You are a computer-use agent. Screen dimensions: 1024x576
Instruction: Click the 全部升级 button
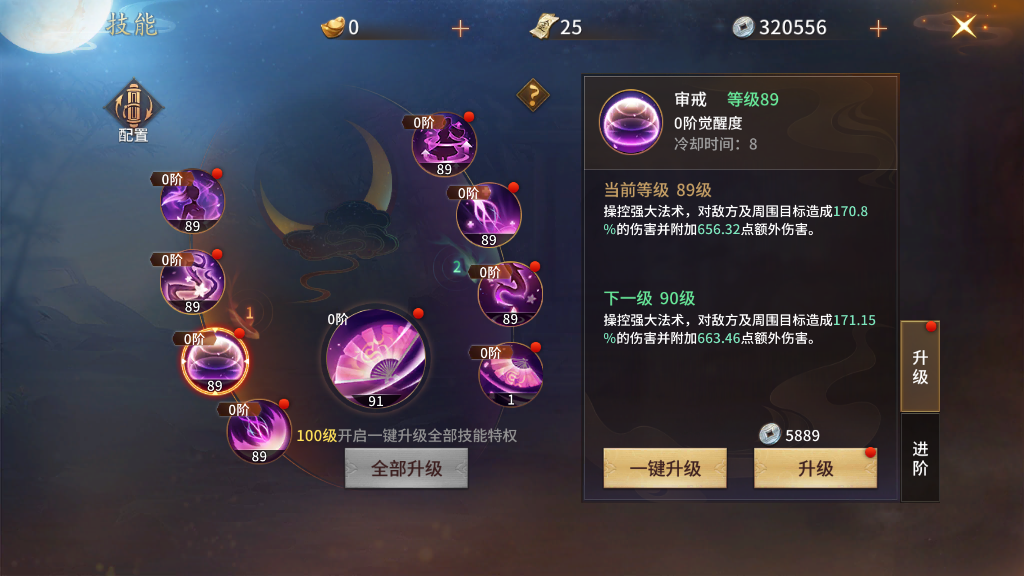(x=406, y=468)
